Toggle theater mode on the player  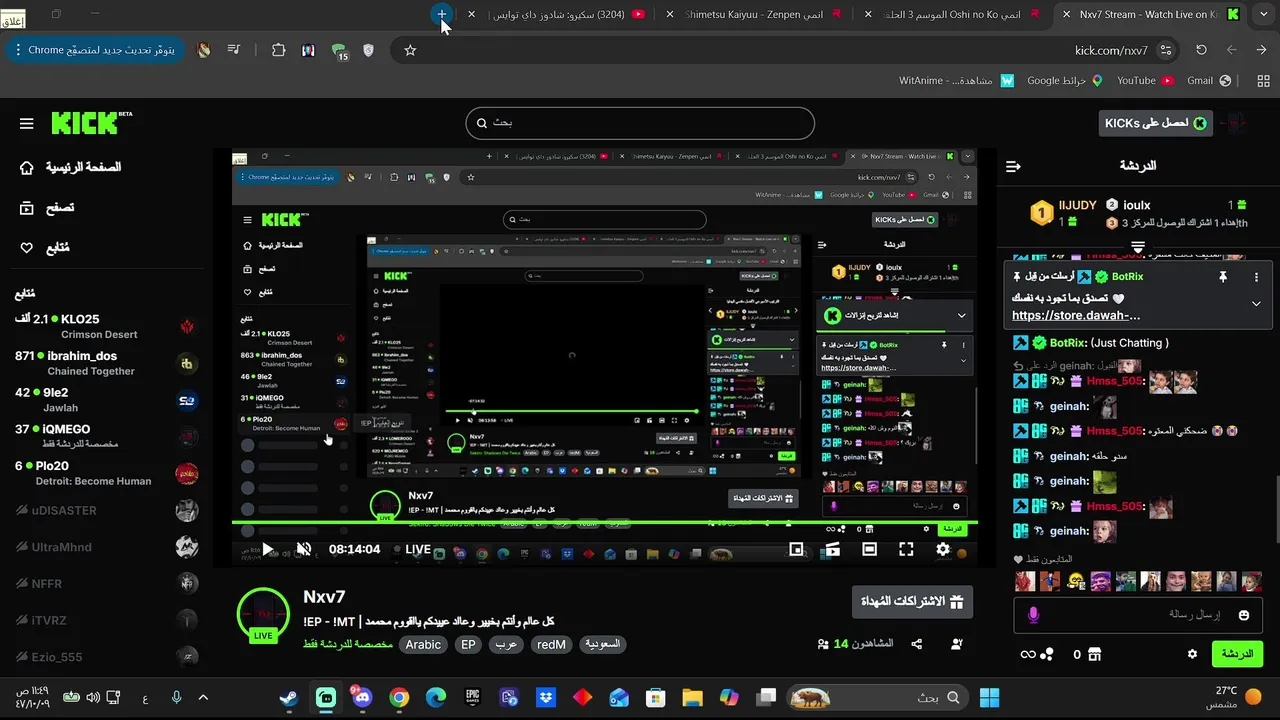(x=869, y=549)
